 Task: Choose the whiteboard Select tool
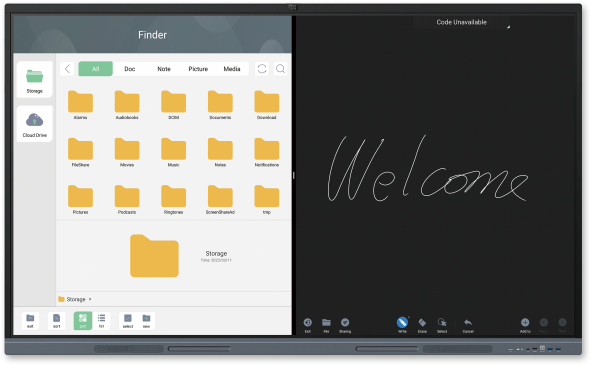[442, 325]
